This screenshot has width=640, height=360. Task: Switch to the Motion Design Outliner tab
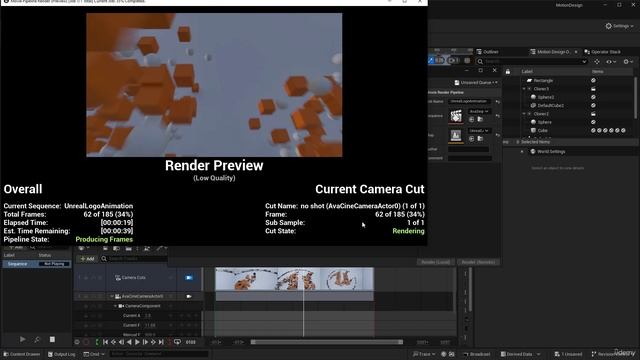550,52
